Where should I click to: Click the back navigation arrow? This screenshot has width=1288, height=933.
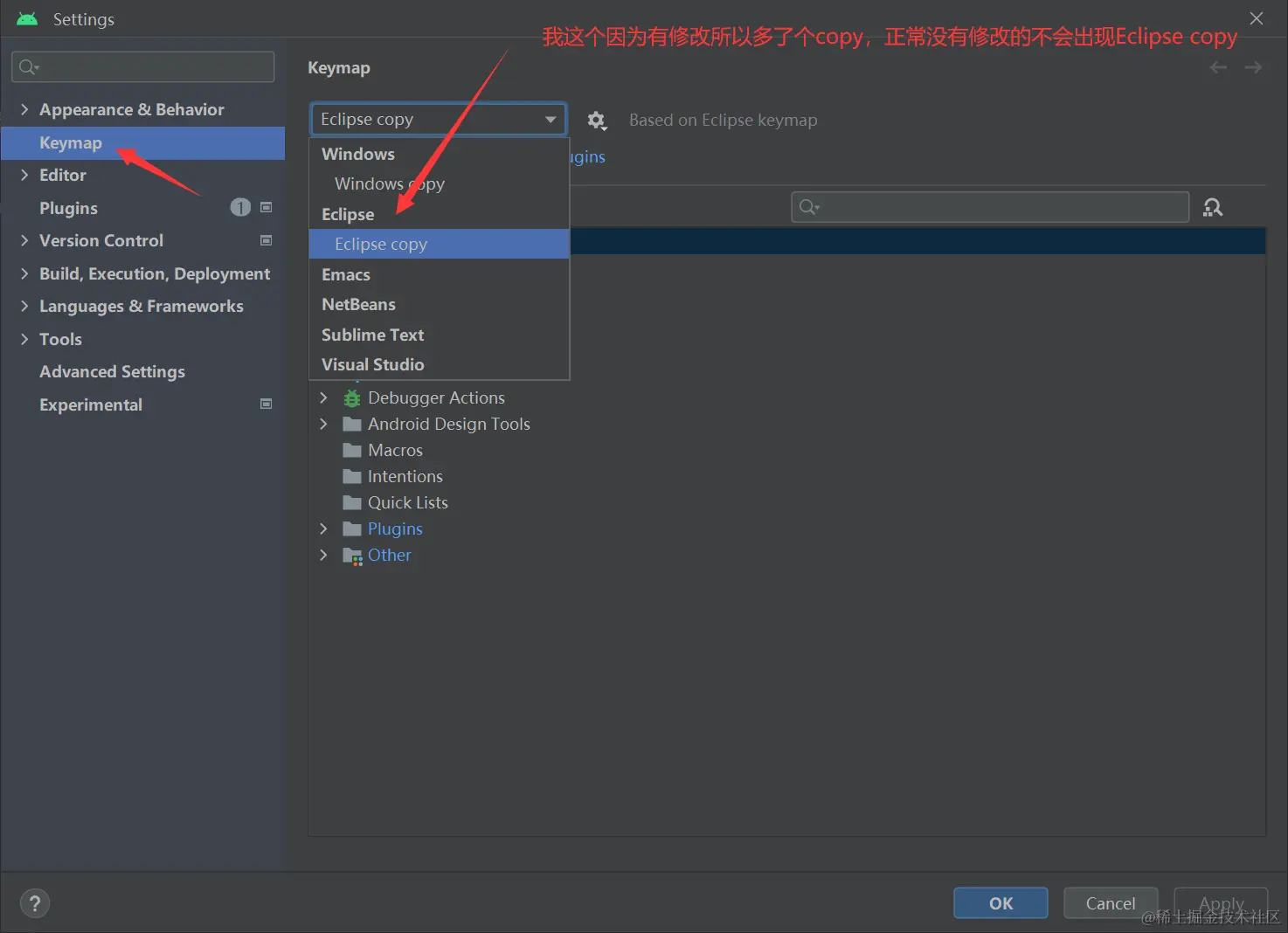coord(1218,67)
